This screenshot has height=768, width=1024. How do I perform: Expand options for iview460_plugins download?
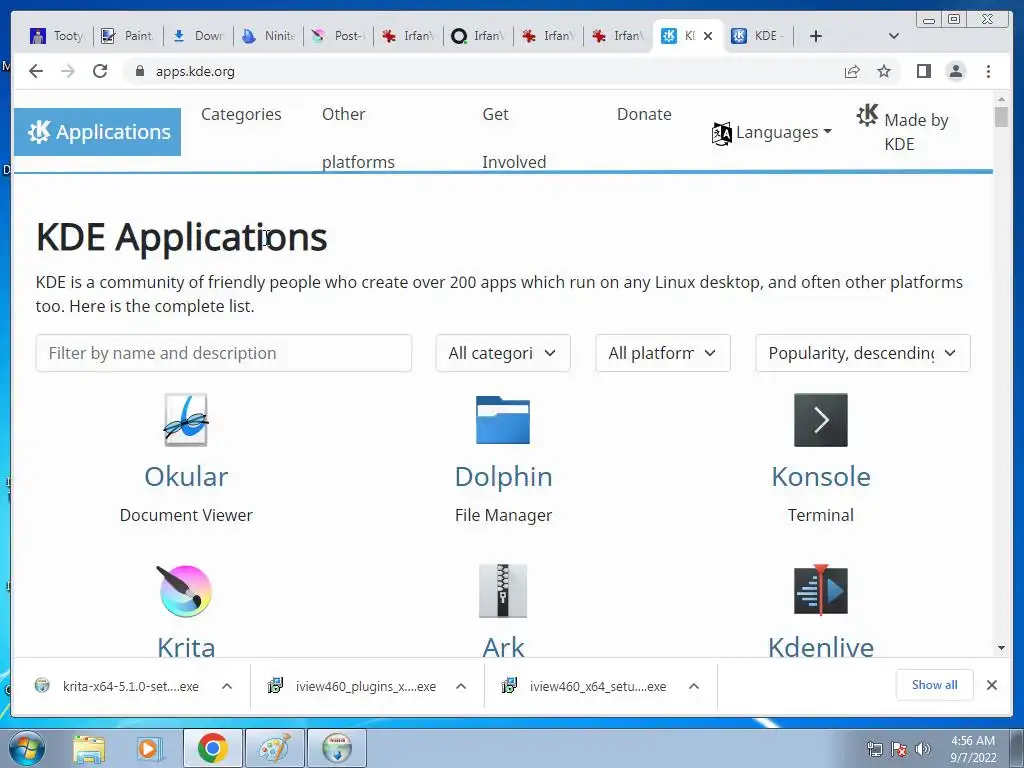(461, 686)
